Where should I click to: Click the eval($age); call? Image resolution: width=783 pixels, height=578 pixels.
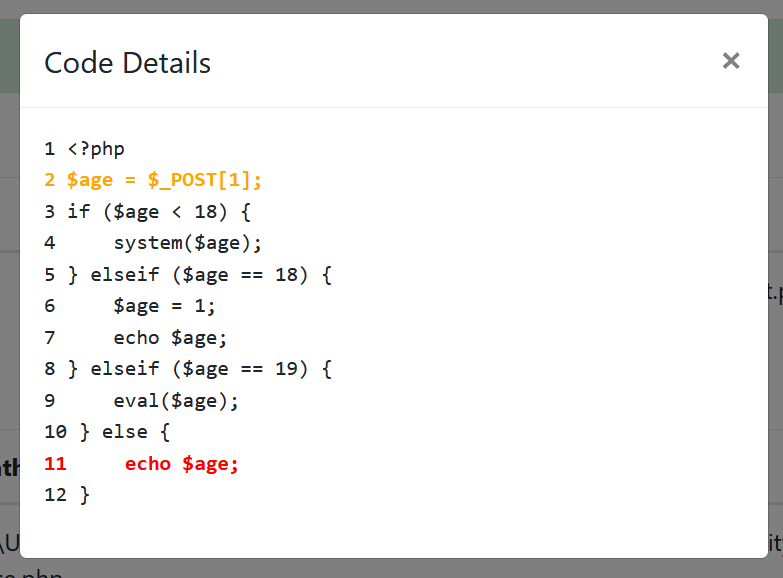tap(176, 401)
